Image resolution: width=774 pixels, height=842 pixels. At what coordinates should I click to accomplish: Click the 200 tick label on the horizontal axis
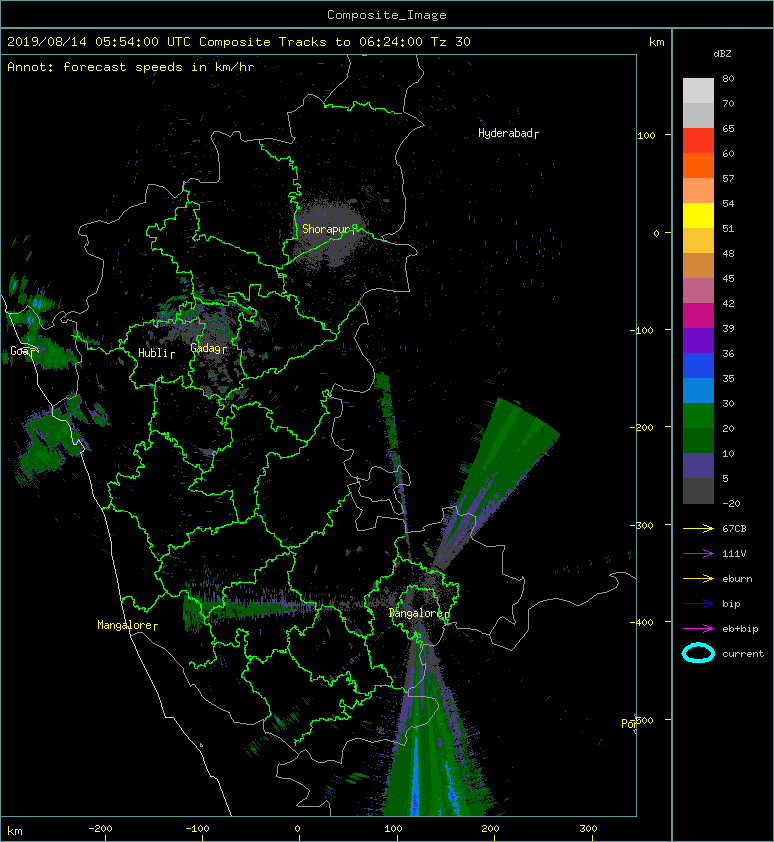[x=490, y=829]
